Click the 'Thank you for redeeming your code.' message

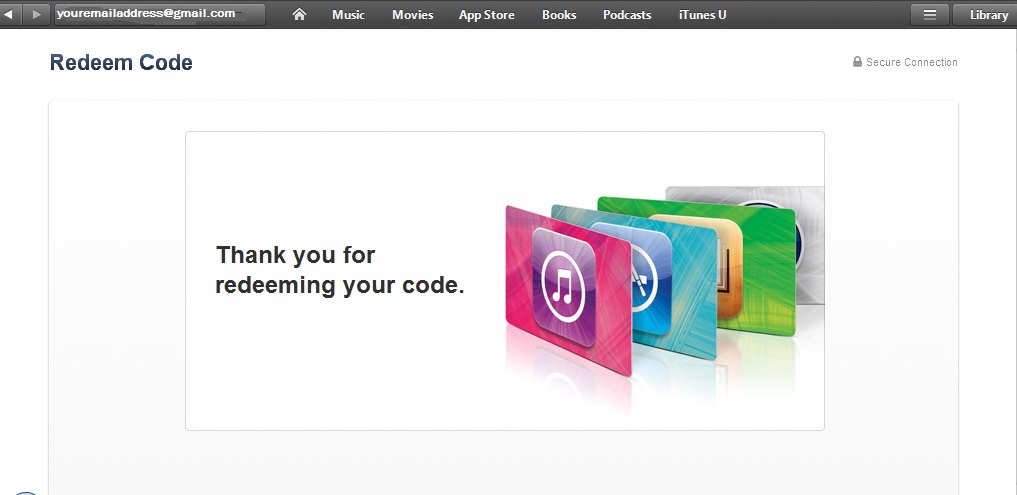point(340,270)
